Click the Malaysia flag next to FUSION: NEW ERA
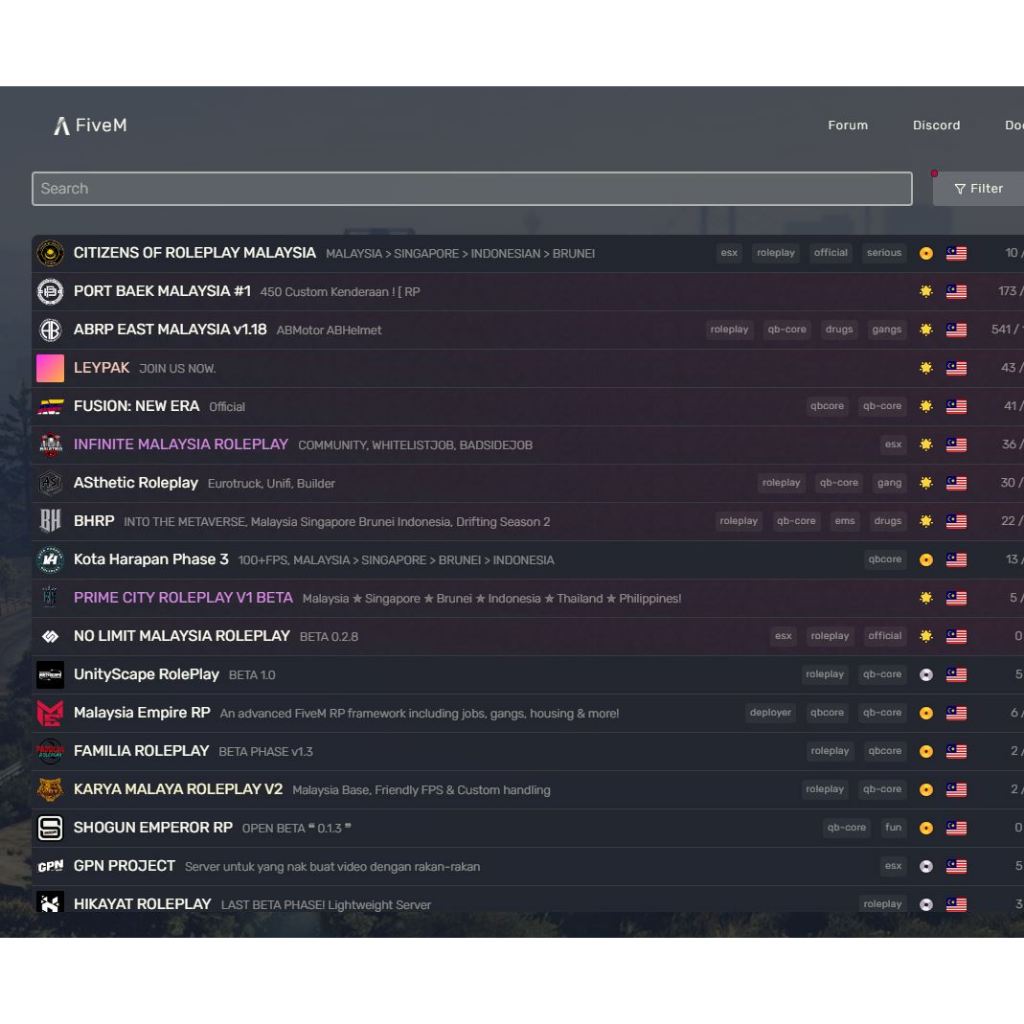 click(955, 406)
